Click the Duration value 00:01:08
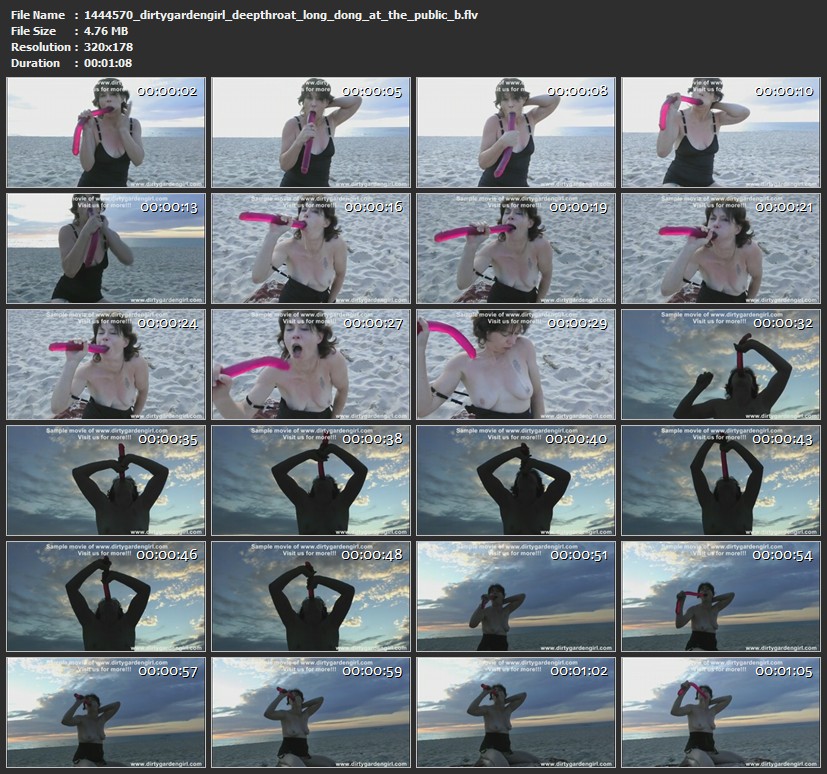 [103, 63]
